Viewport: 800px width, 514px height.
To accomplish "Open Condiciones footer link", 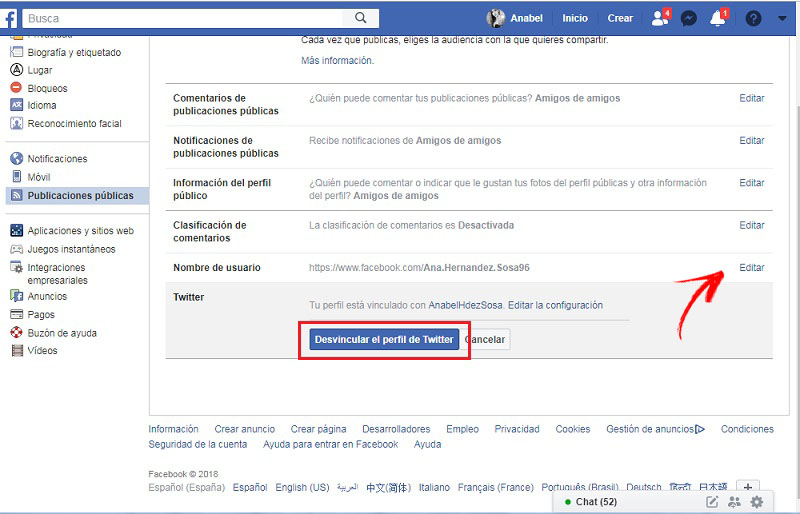I will point(747,429).
